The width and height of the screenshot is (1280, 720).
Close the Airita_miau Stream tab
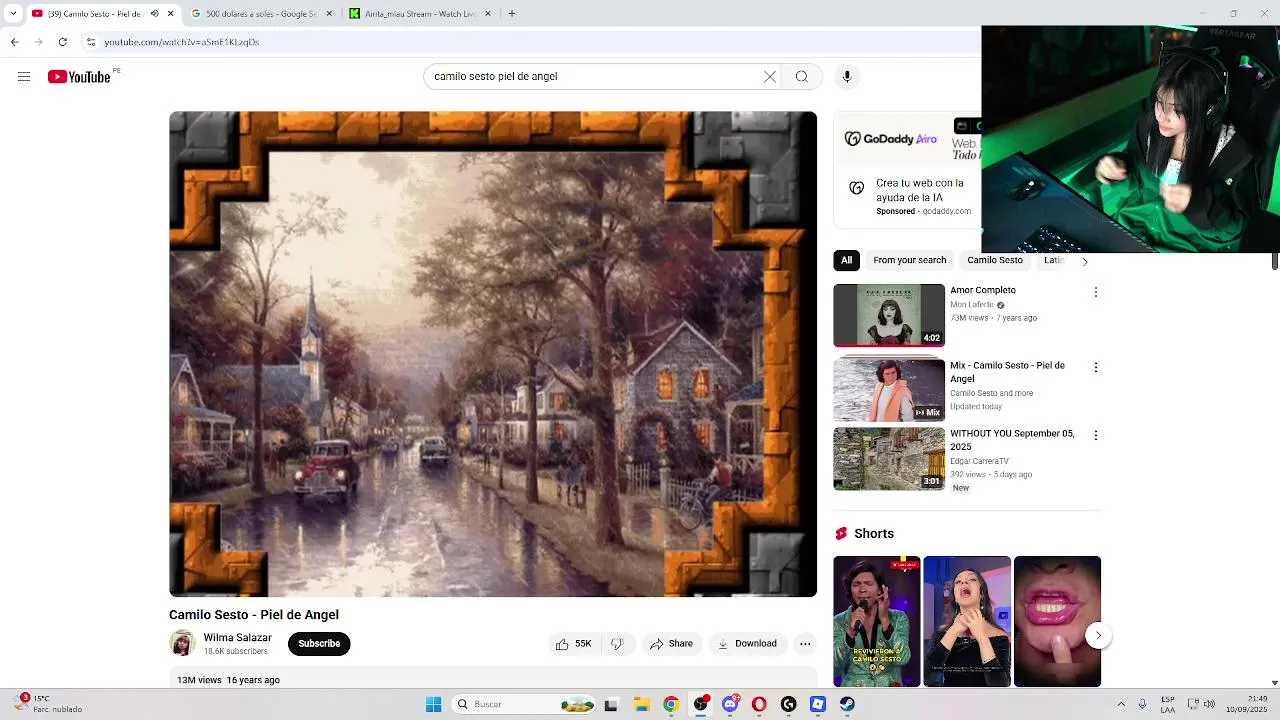[x=488, y=14]
